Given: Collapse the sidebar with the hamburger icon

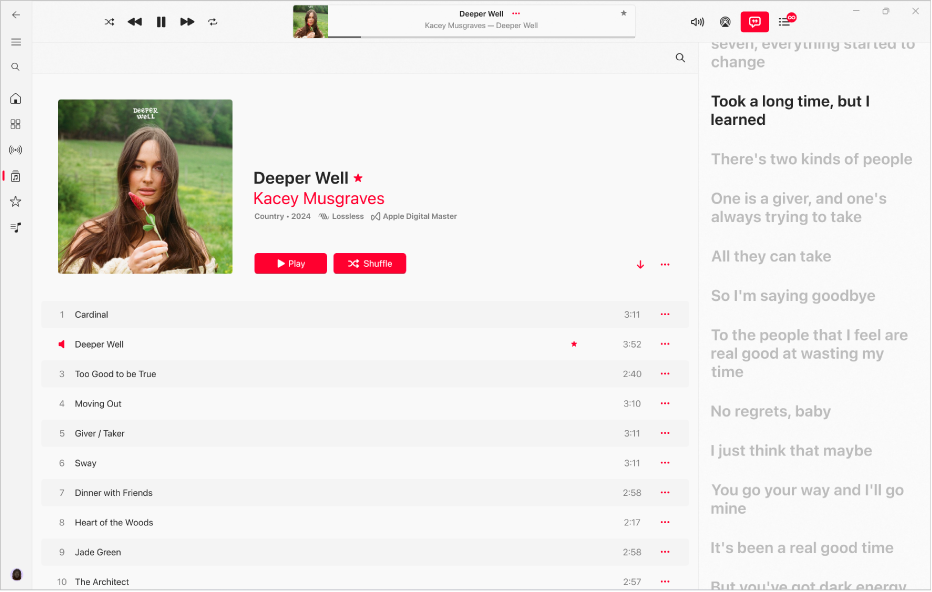Looking at the screenshot, I should click(15, 42).
